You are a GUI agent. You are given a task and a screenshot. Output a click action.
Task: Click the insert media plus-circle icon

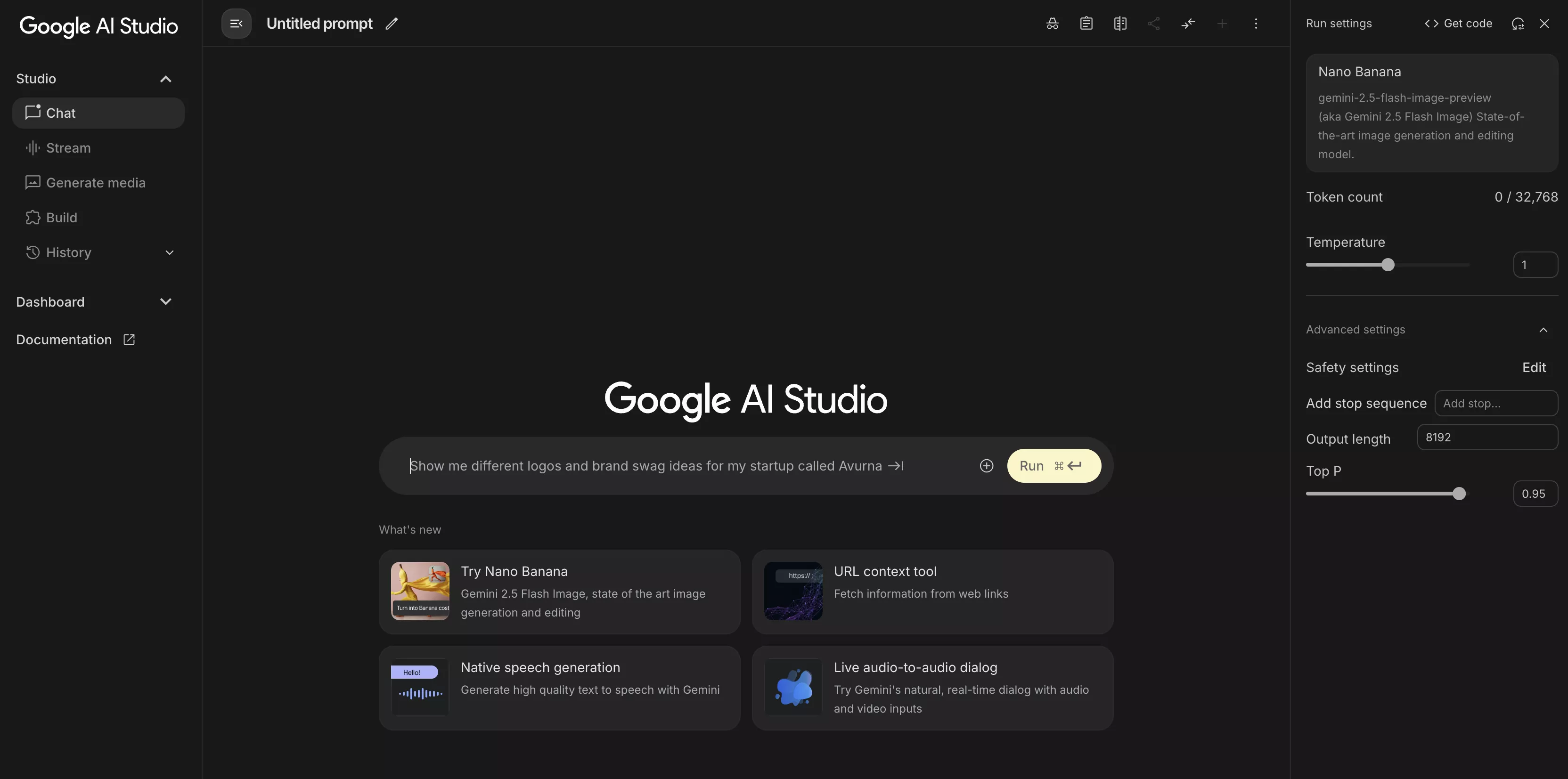coord(987,466)
